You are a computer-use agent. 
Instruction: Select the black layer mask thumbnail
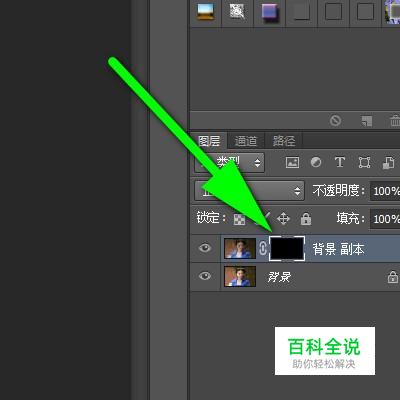pos(287,248)
